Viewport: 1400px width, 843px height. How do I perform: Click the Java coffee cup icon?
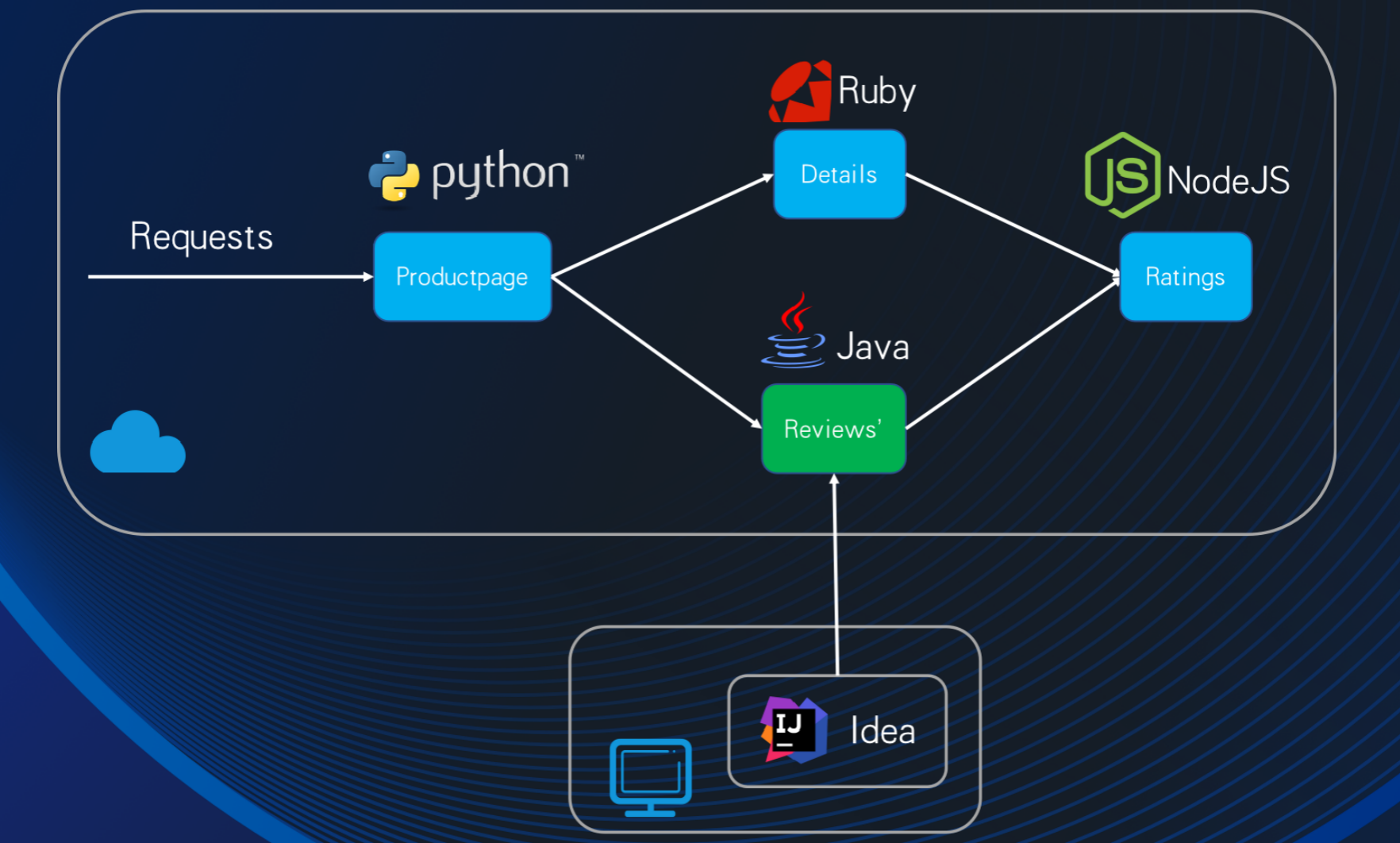793,330
